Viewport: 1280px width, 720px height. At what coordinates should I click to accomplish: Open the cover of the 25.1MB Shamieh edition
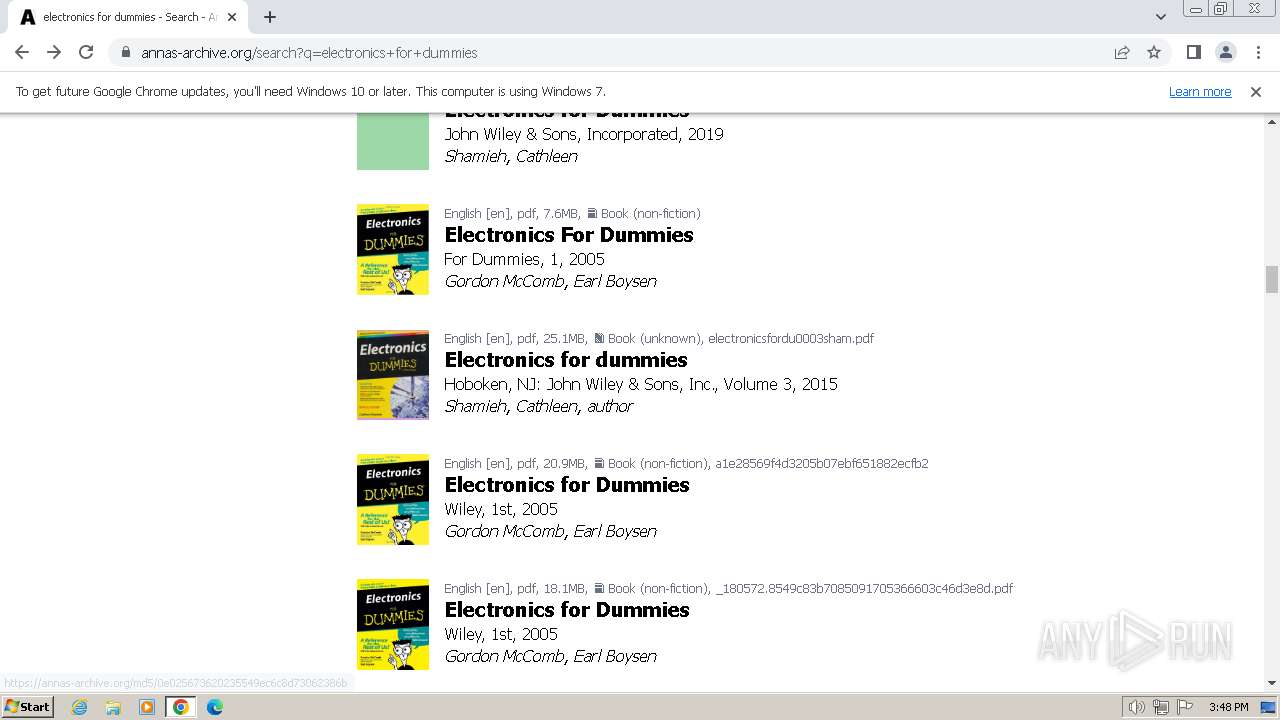[x=393, y=375]
